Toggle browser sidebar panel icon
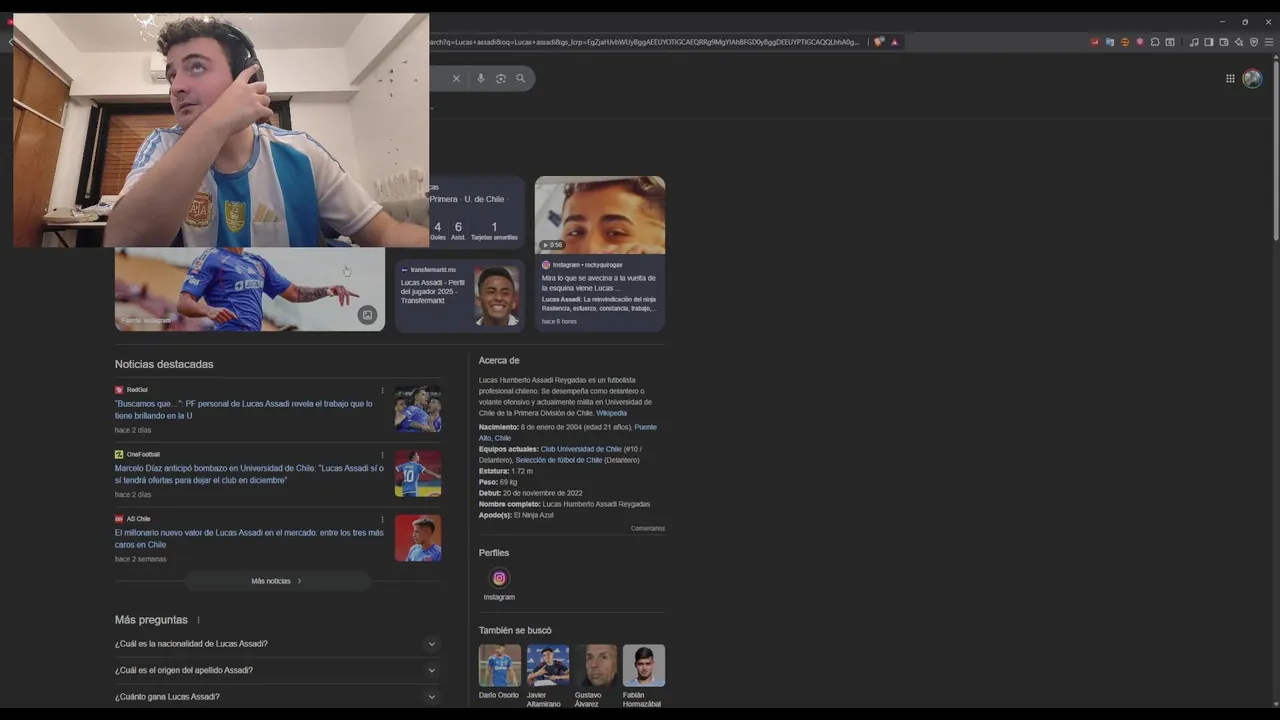Viewport: 1280px width, 720px height. 1209,42
